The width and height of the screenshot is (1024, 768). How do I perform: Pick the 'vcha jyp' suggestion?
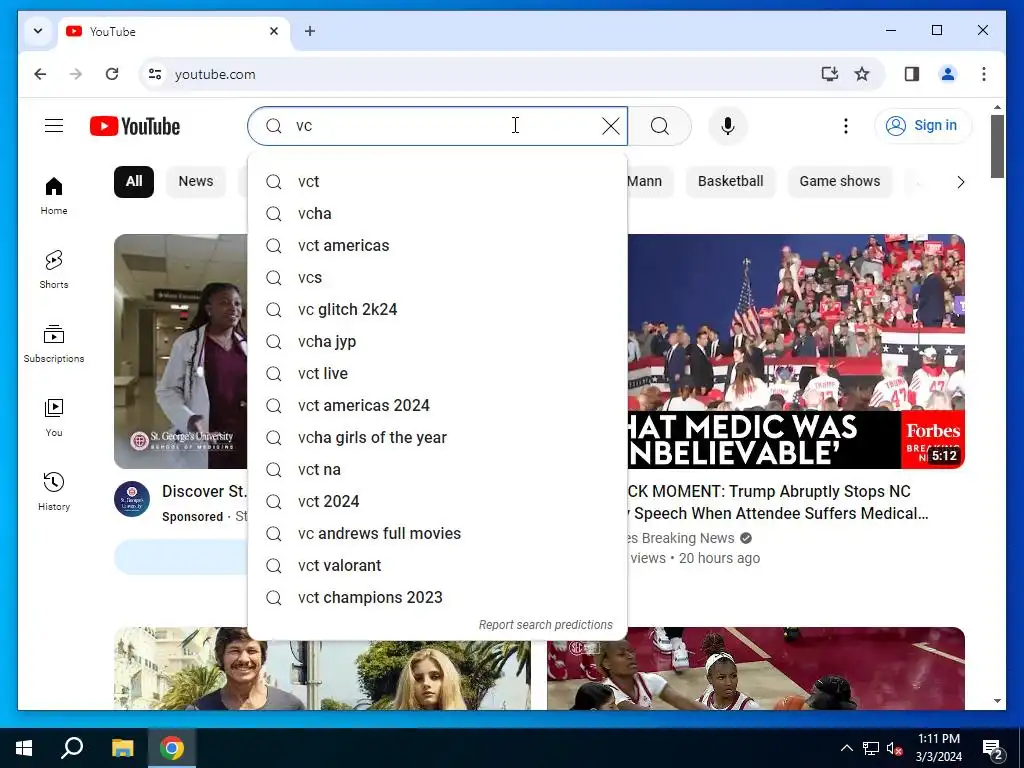tap(438, 342)
